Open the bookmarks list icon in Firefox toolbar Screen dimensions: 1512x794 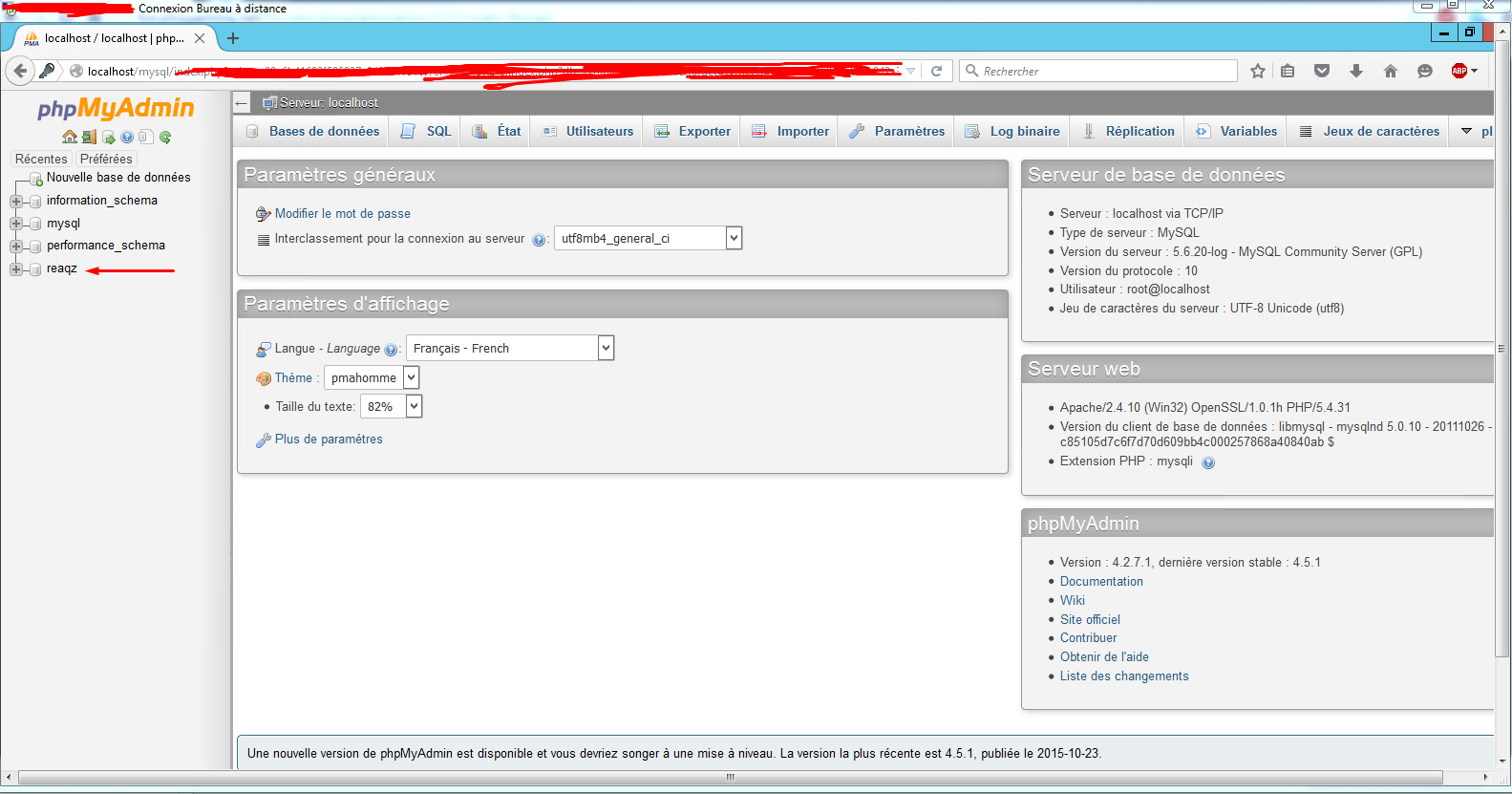point(1288,71)
